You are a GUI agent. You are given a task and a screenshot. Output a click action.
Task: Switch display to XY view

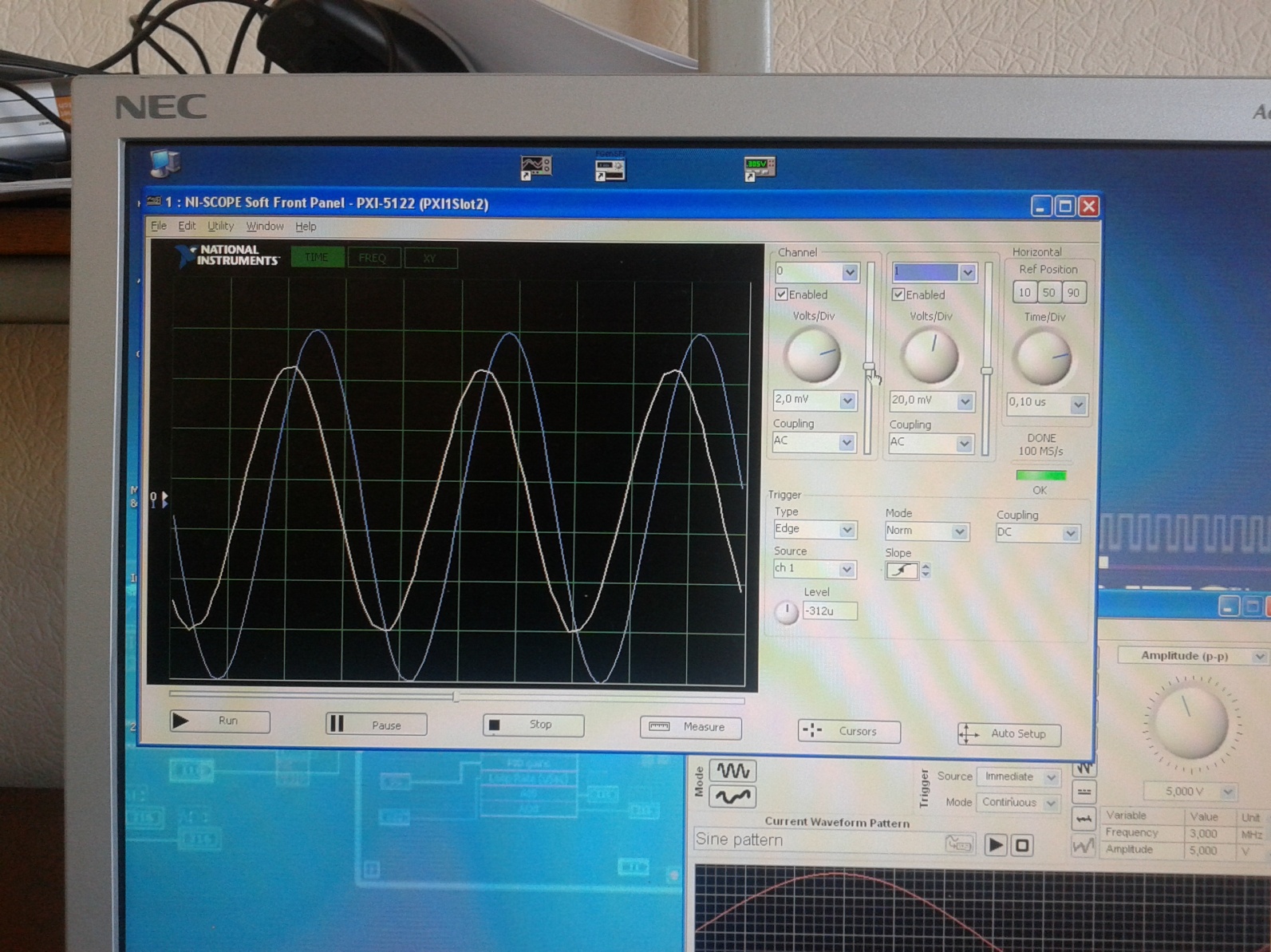click(x=430, y=259)
